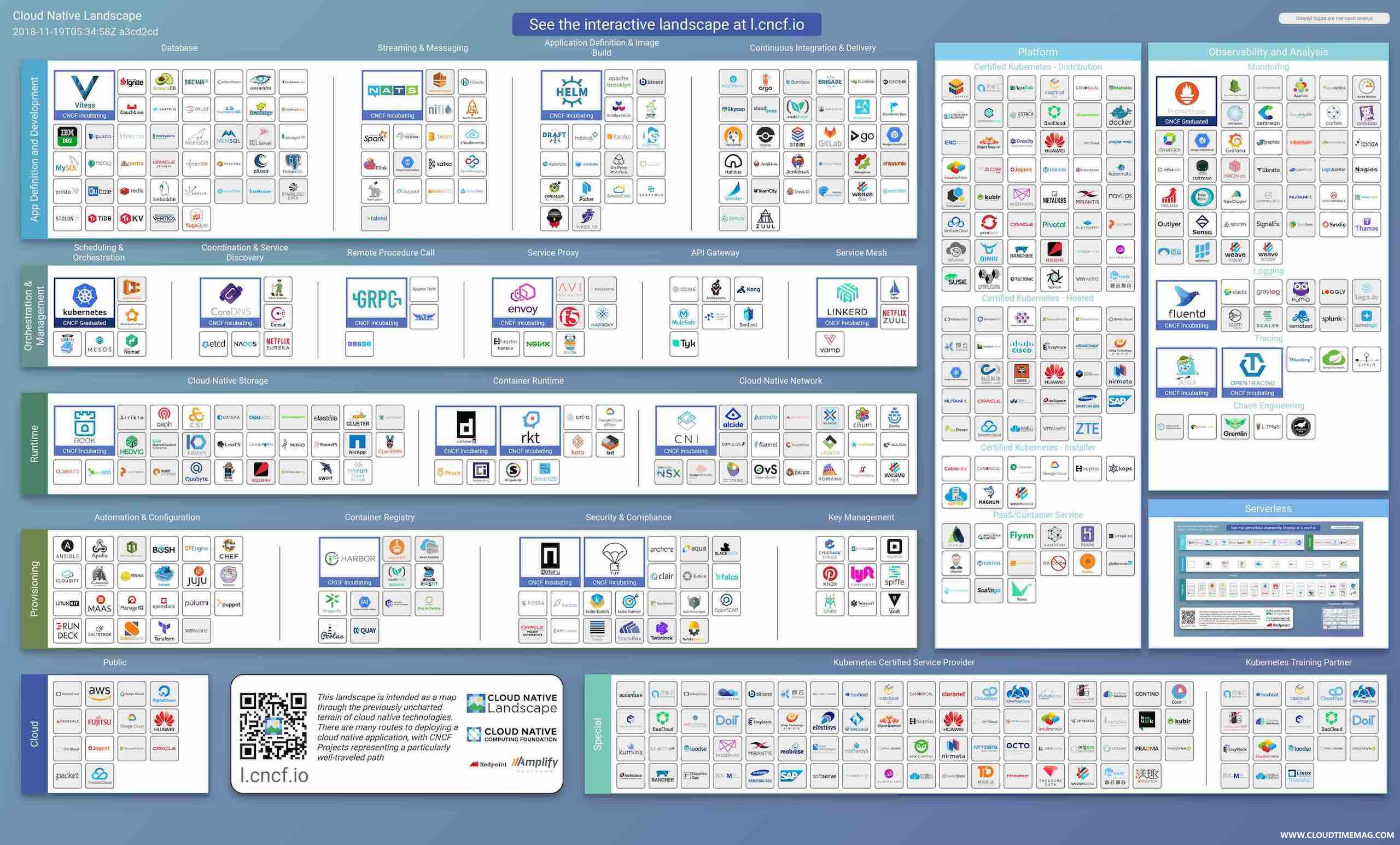Select the cilium network logo
The height and width of the screenshot is (845, 1400).
point(862,417)
